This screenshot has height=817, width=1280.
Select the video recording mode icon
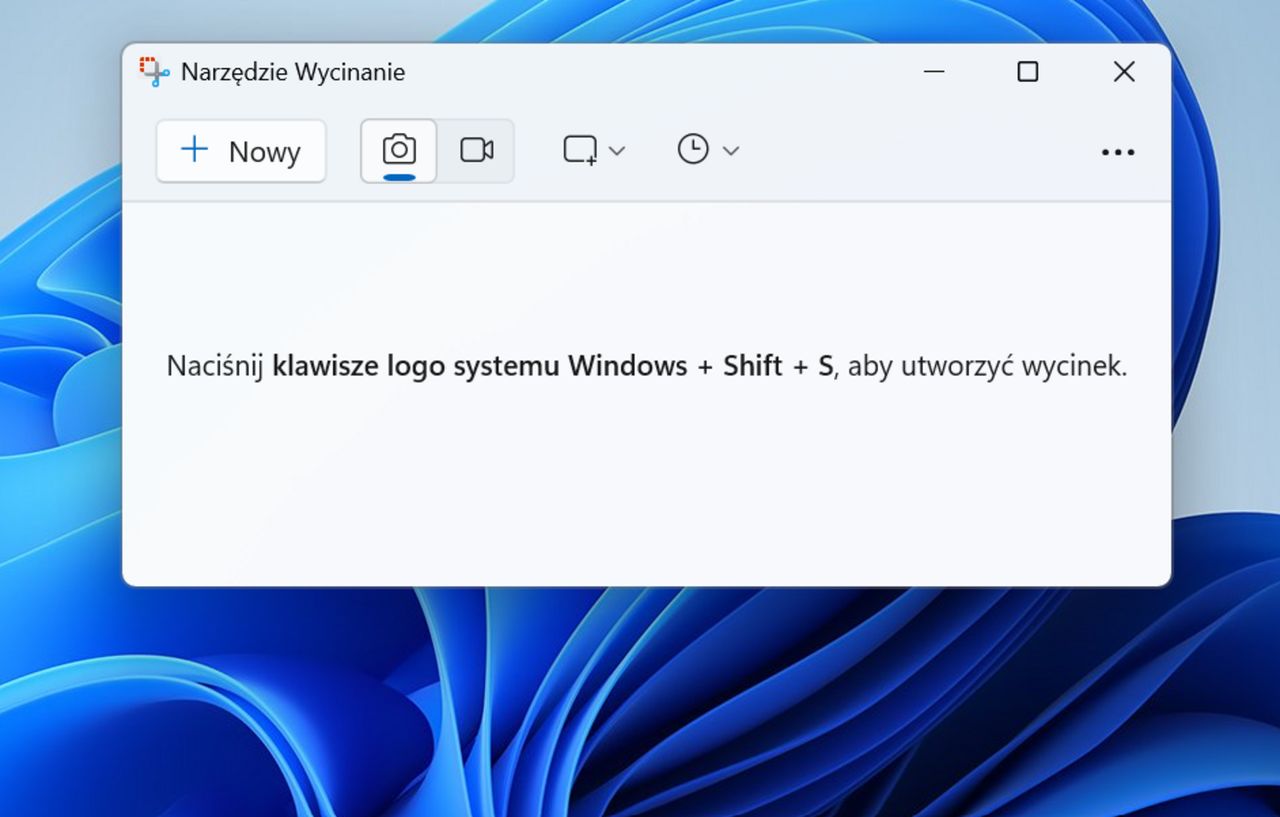477,150
